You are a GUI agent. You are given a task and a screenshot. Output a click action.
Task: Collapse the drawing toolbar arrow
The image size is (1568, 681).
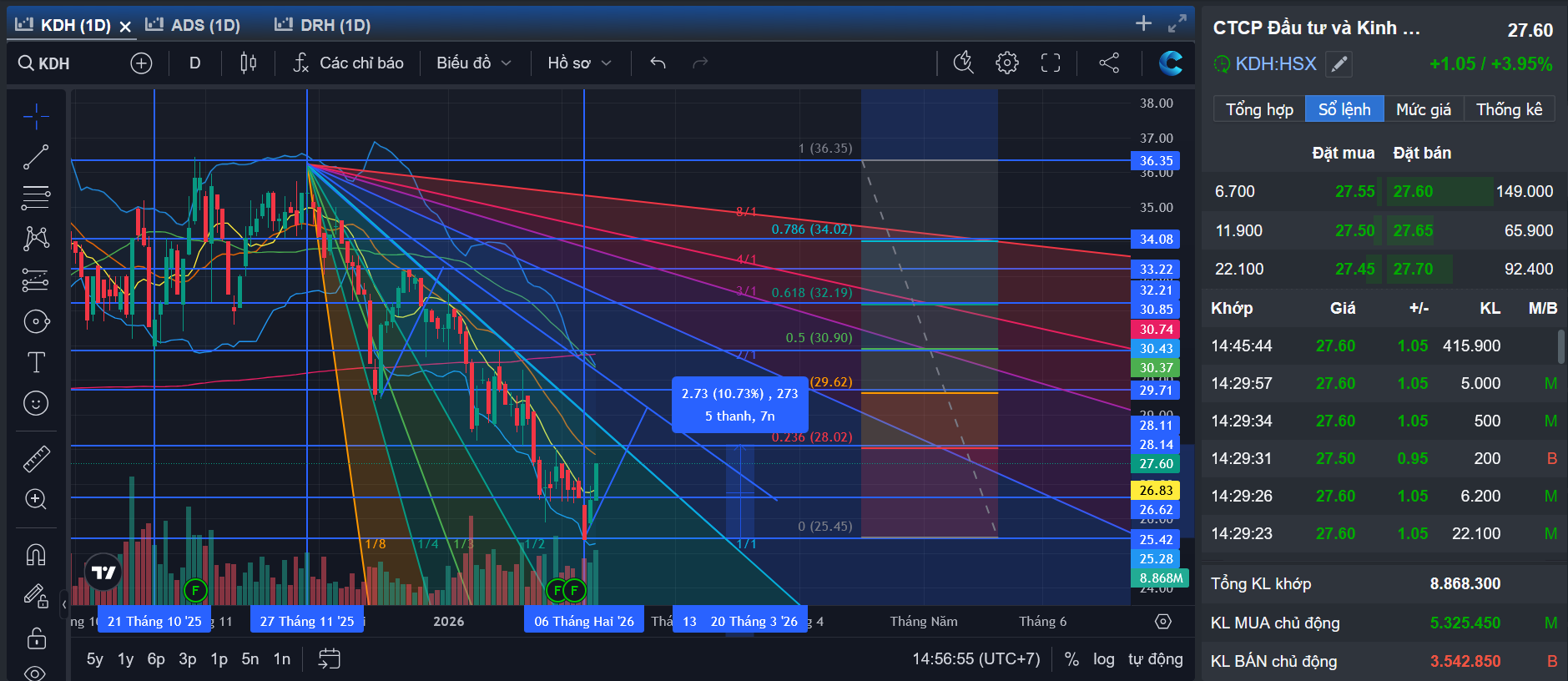pyautogui.click(x=64, y=604)
